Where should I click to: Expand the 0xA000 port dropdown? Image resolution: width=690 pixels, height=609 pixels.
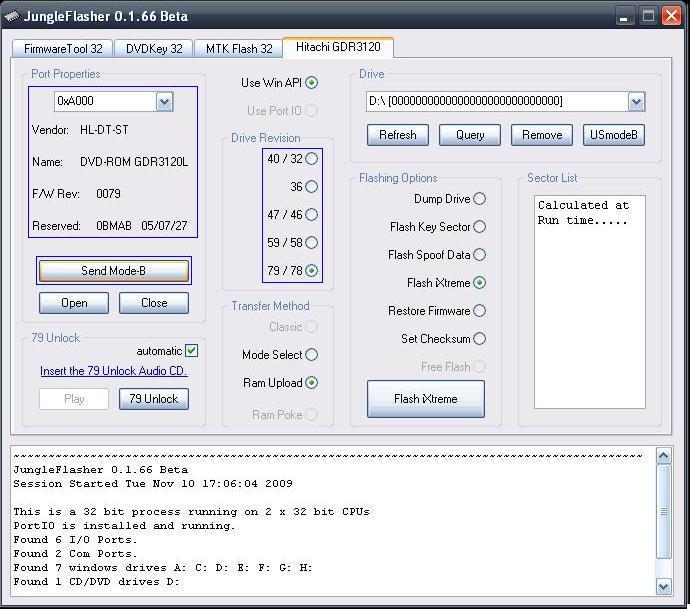[x=165, y=101]
